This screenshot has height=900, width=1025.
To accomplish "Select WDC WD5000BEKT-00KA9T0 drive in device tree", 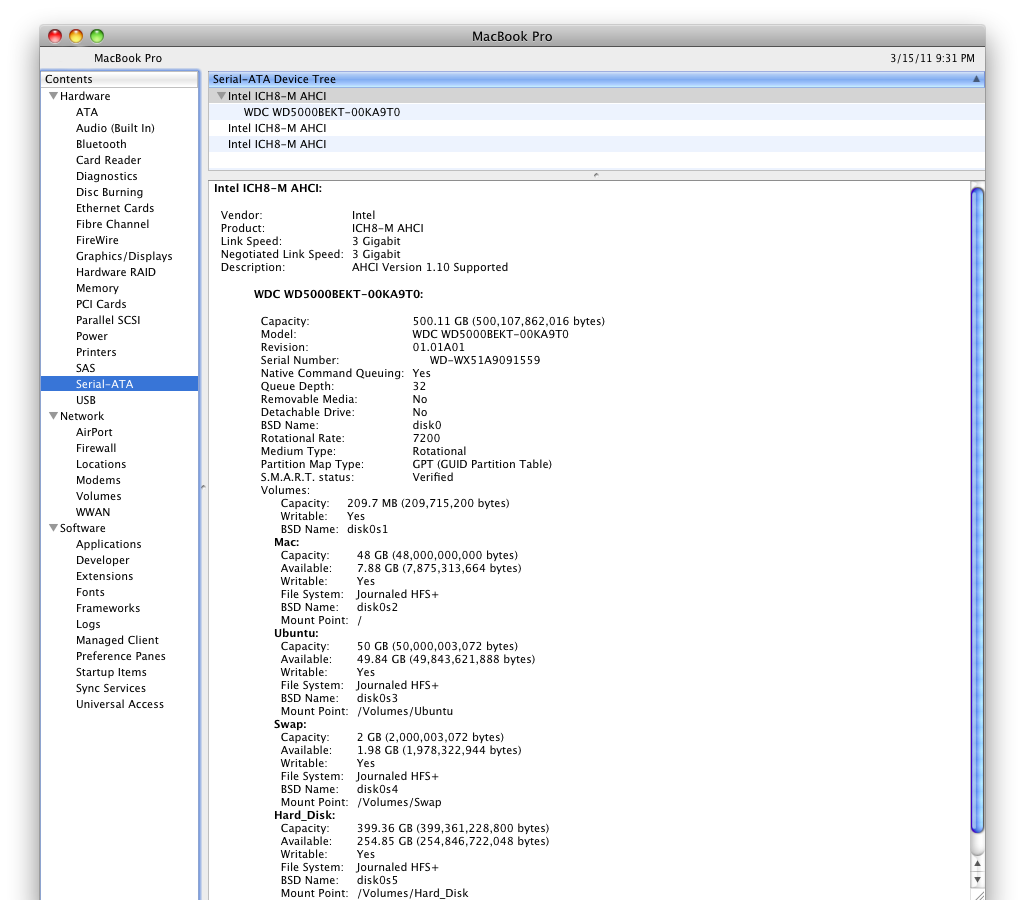I will (596, 112).
